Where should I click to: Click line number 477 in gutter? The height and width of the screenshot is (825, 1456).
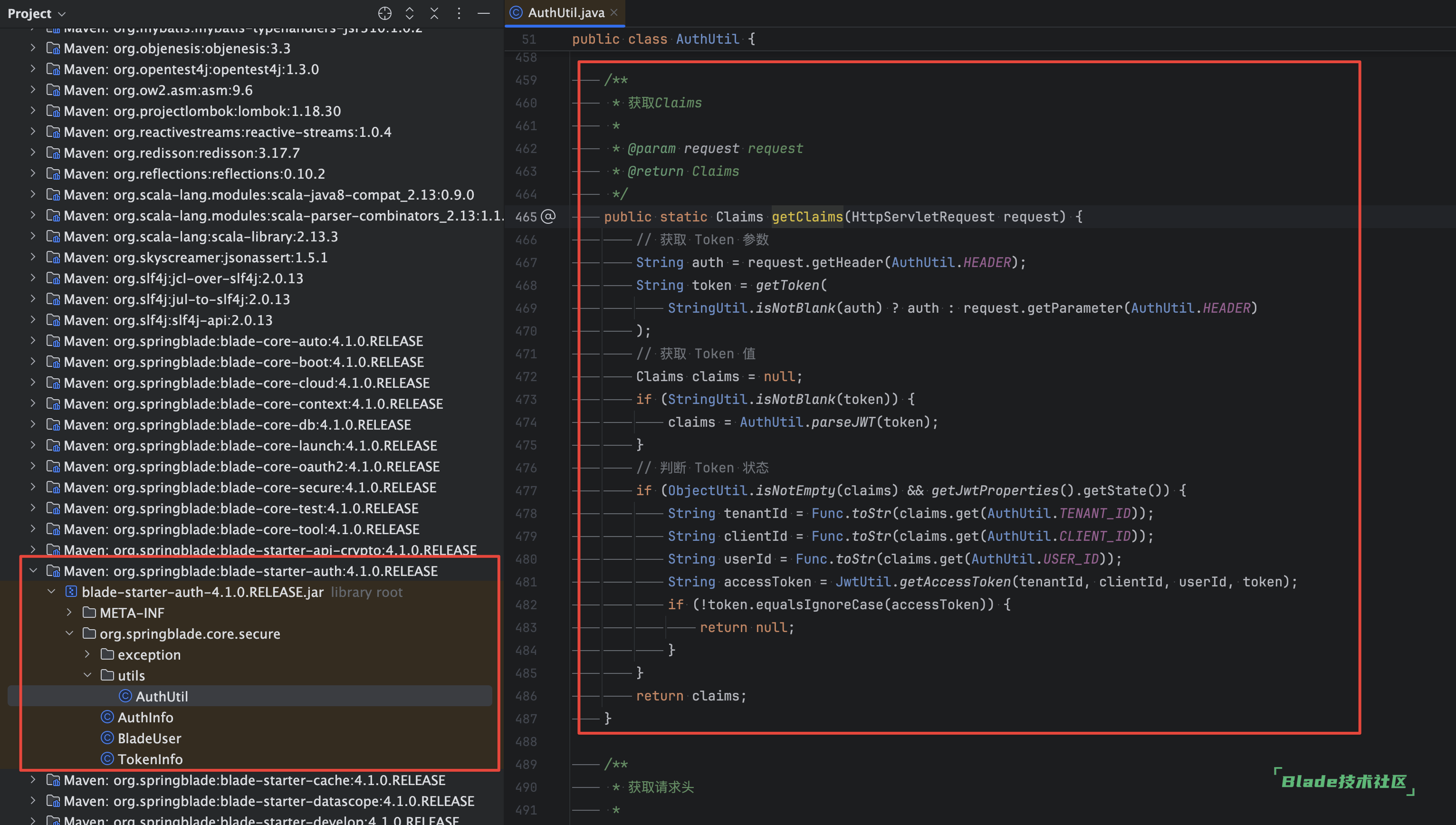(x=526, y=491)
